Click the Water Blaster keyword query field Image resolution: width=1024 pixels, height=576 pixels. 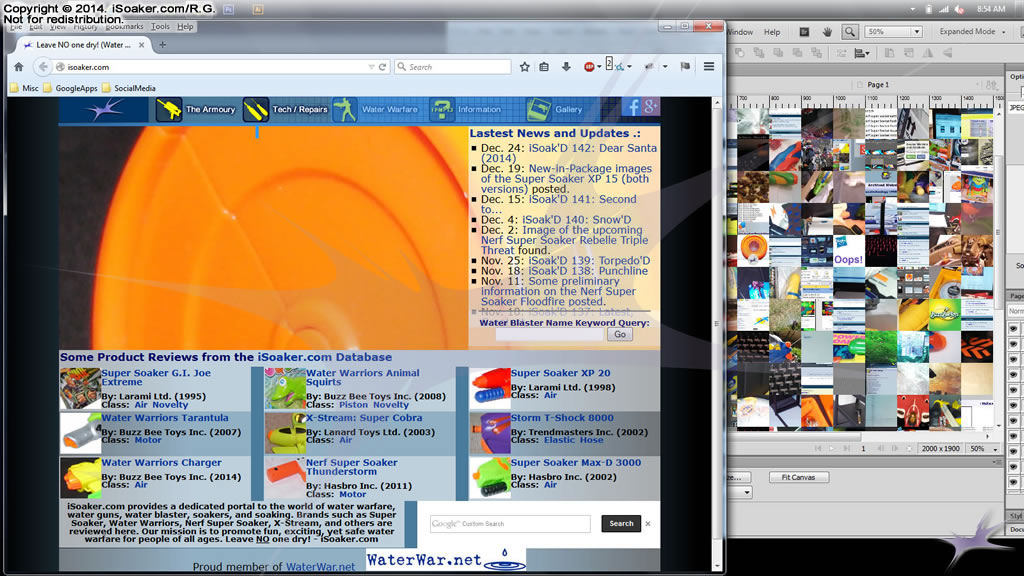[x=549, y=334]
